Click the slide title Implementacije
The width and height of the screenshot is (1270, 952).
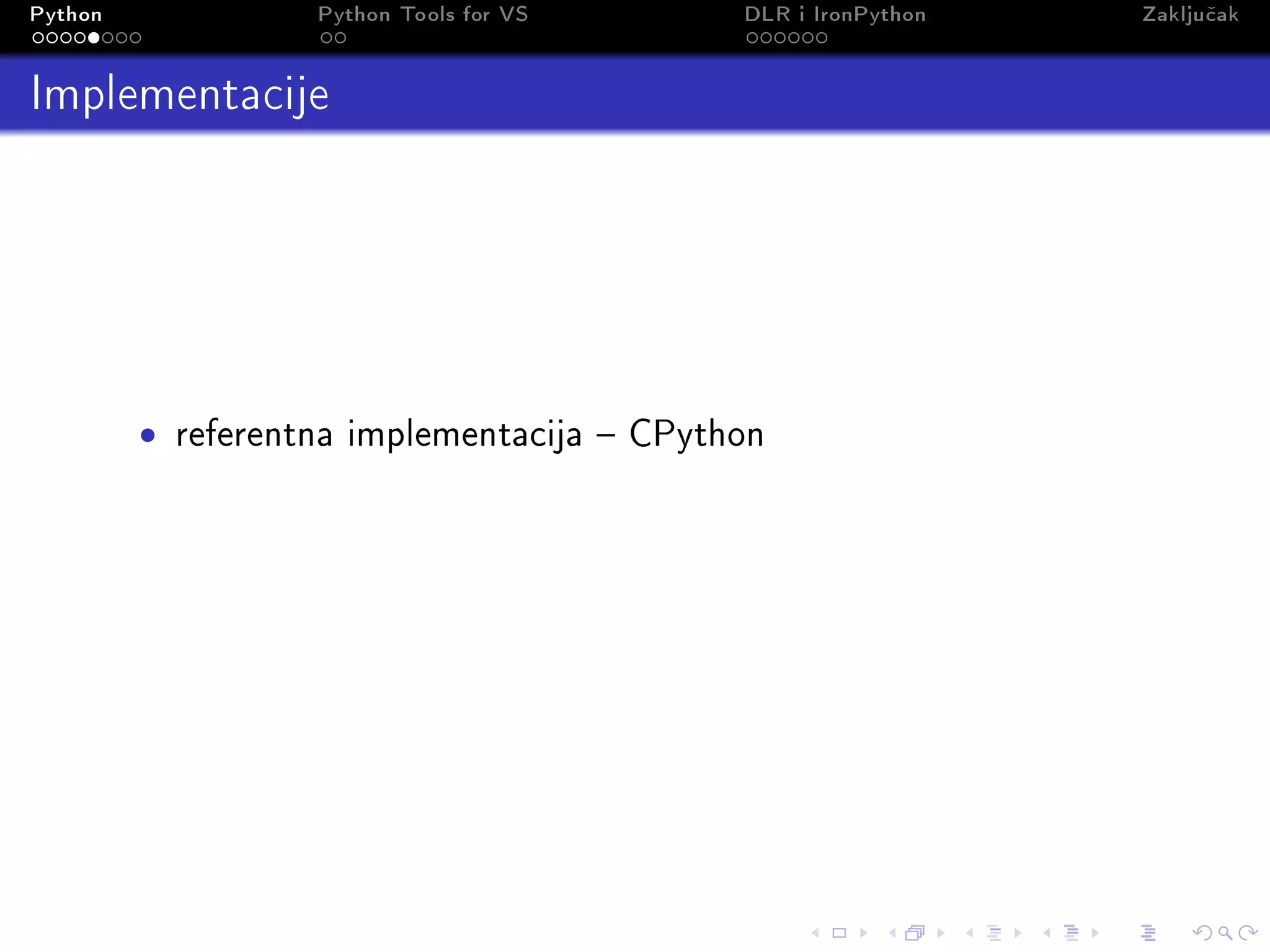[180, 94]
